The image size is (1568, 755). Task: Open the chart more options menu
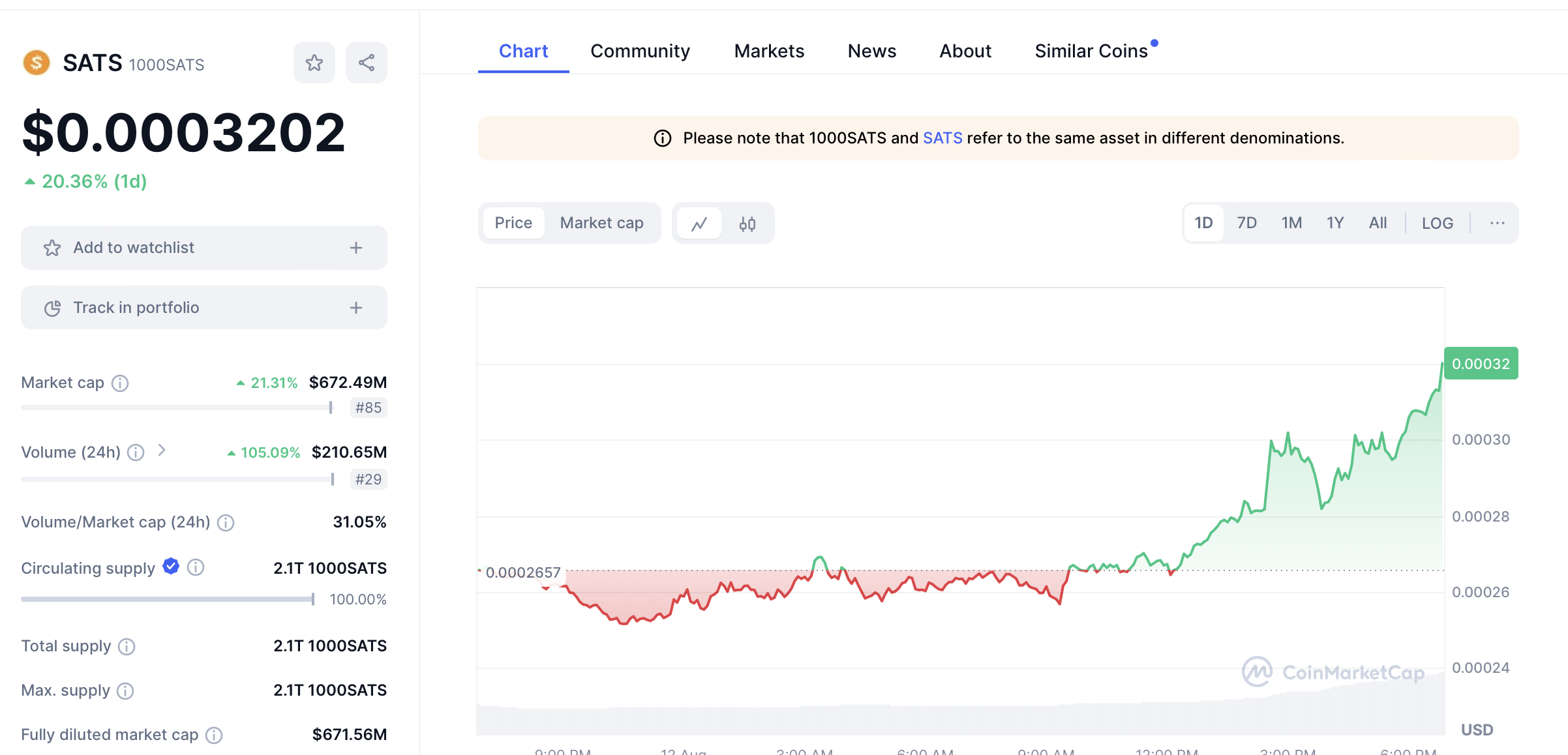[1497, 223]
